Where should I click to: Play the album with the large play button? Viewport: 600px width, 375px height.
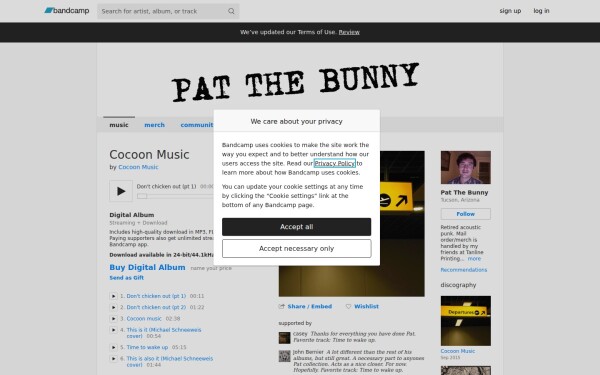[x=121, y=191]
